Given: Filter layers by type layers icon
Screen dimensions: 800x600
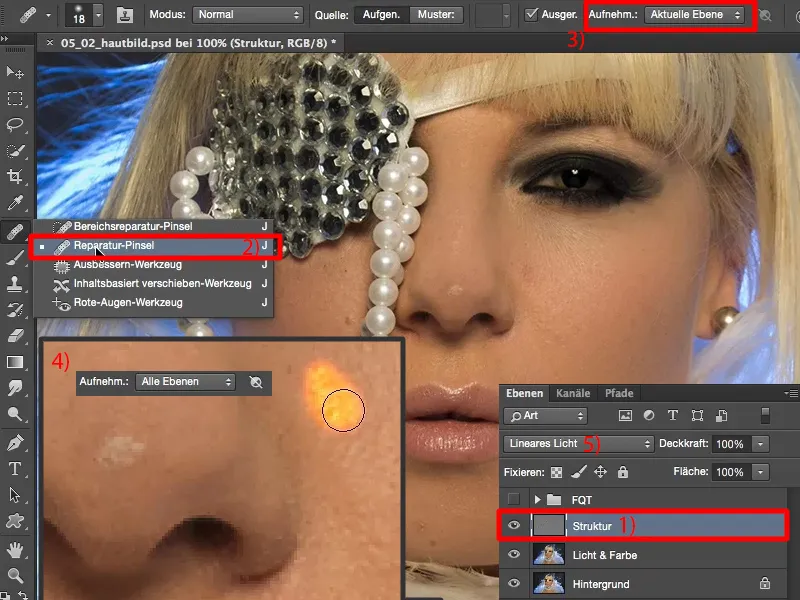Looking at the screenshot, I should pos(673,415).
